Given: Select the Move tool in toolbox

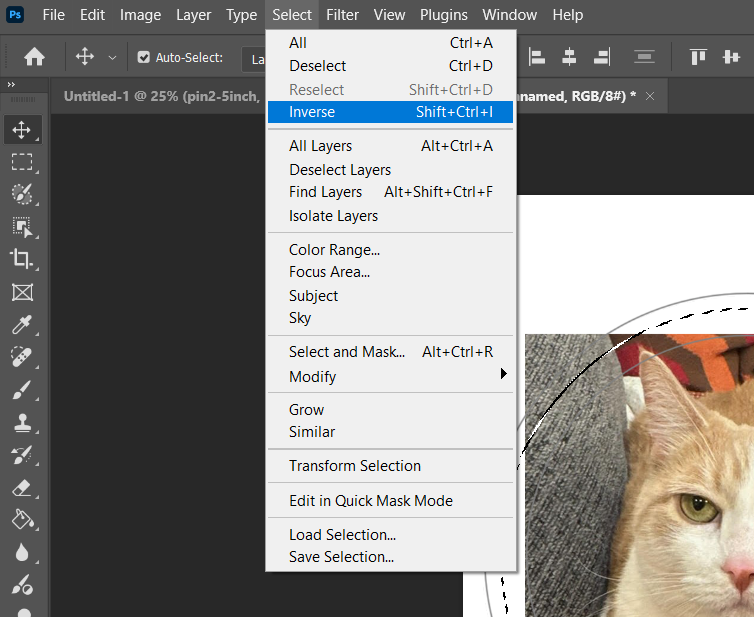Looking at the screenshot, I should coord(22,130).
